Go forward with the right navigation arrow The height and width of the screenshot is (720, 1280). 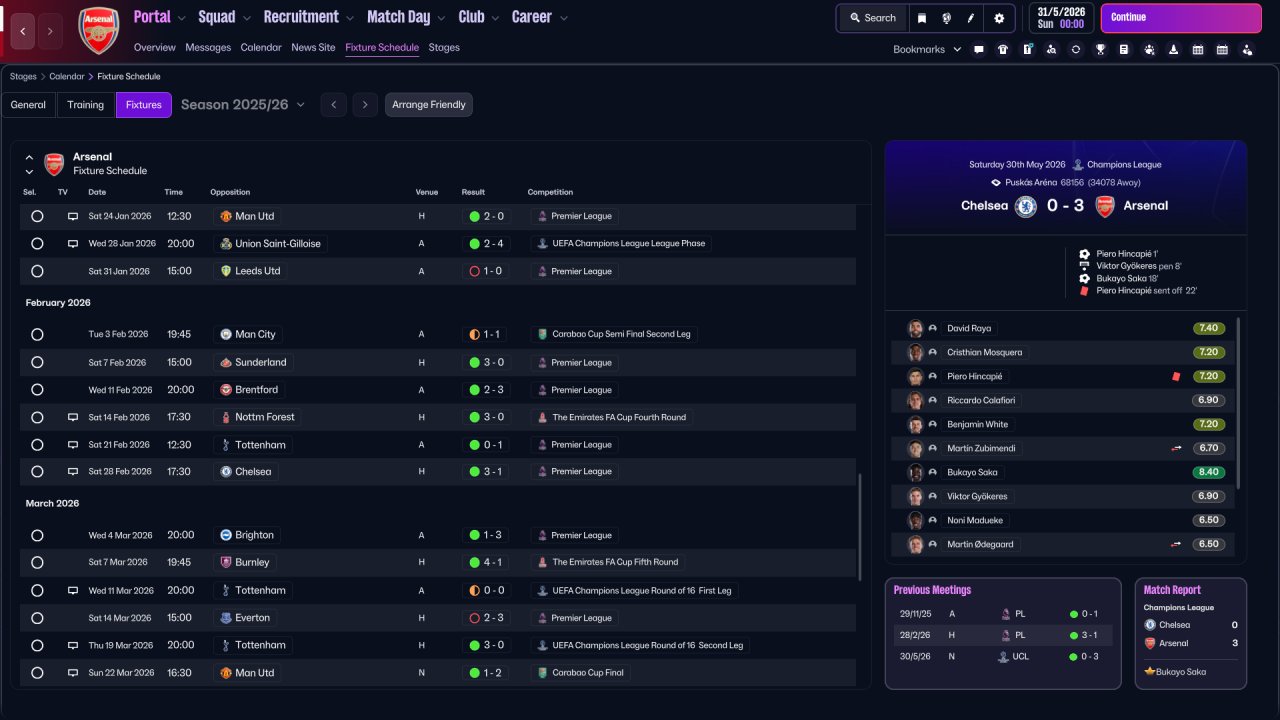click(49, 31)
